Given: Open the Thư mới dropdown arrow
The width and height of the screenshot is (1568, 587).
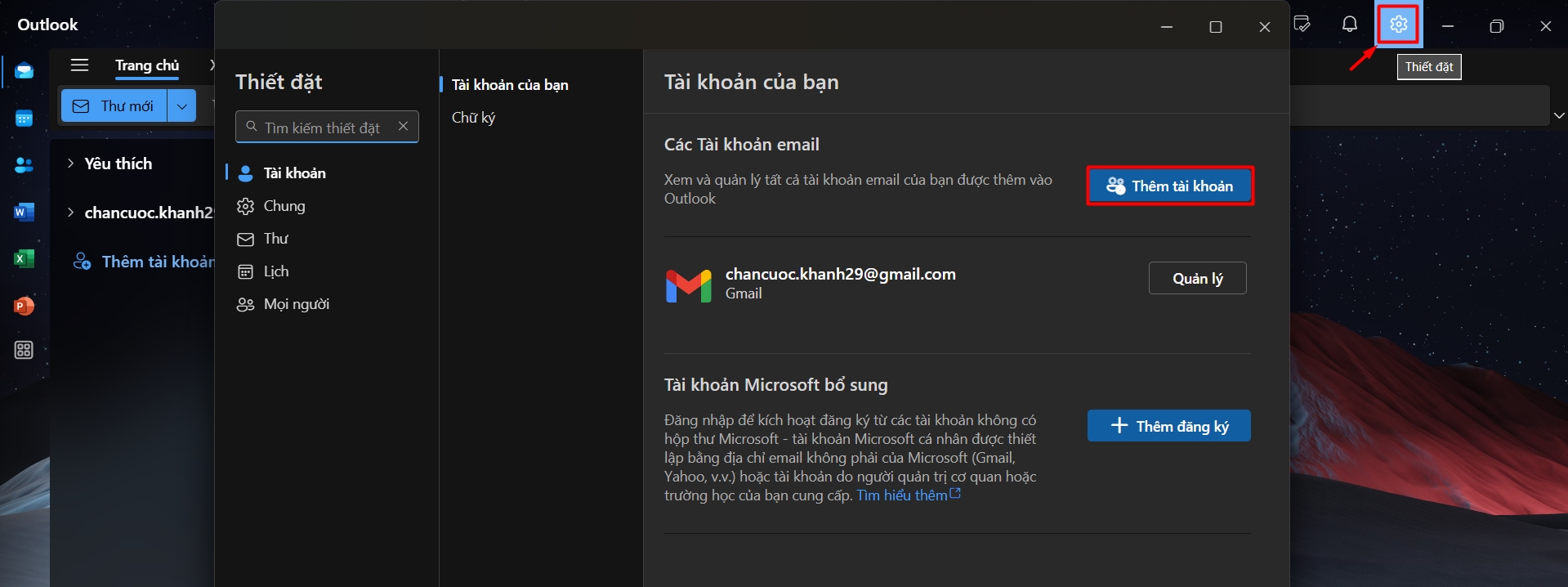Looking at the screenshot, I should 181,106.
